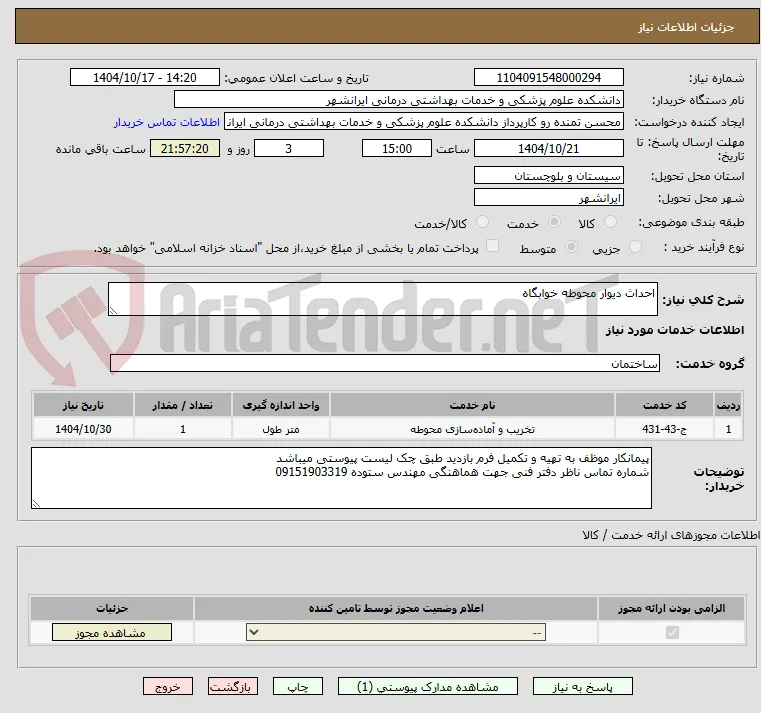Click the پاسخ به نیاز button
Screen dimensions: 761x713
[582, 686]
